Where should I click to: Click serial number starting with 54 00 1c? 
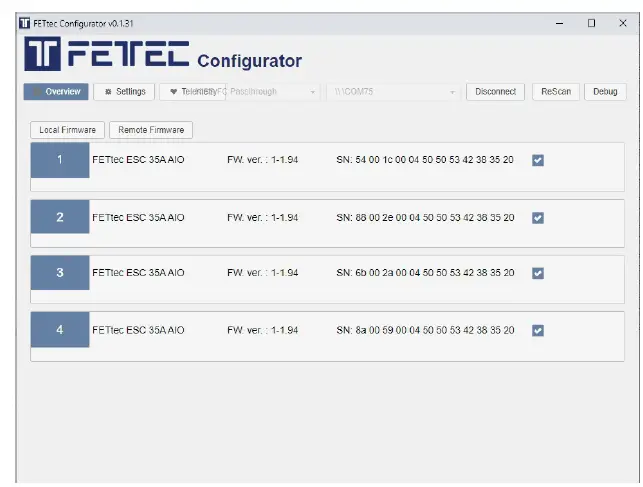tap(425, 160)
